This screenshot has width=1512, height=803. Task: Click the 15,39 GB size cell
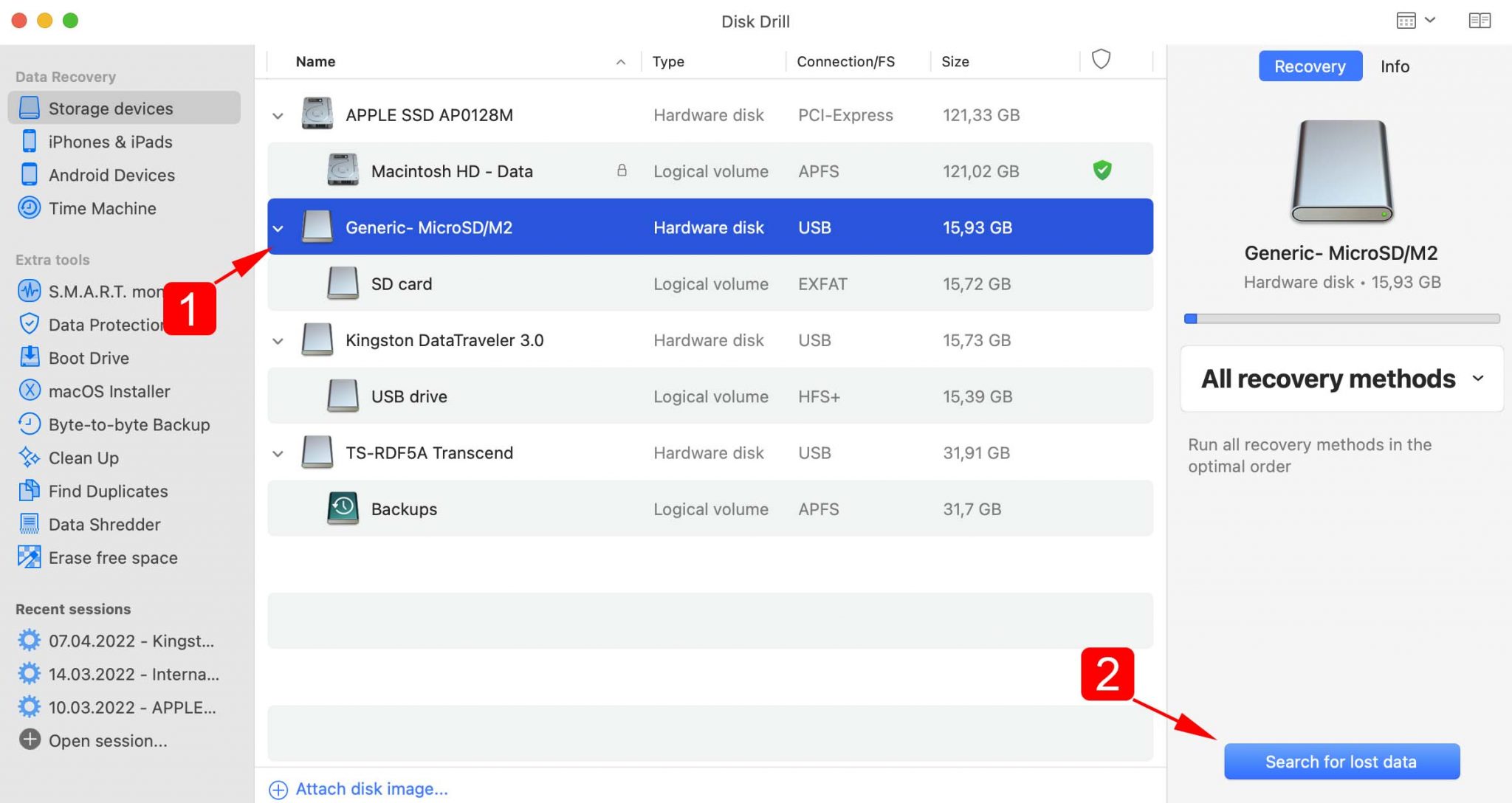[977, 396]
